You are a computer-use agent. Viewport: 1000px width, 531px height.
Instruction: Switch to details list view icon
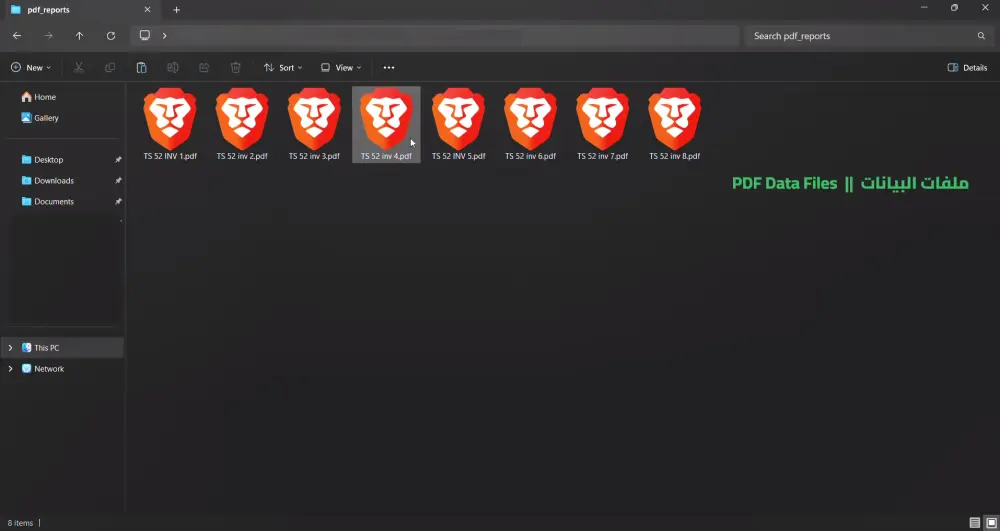point(974,523)
